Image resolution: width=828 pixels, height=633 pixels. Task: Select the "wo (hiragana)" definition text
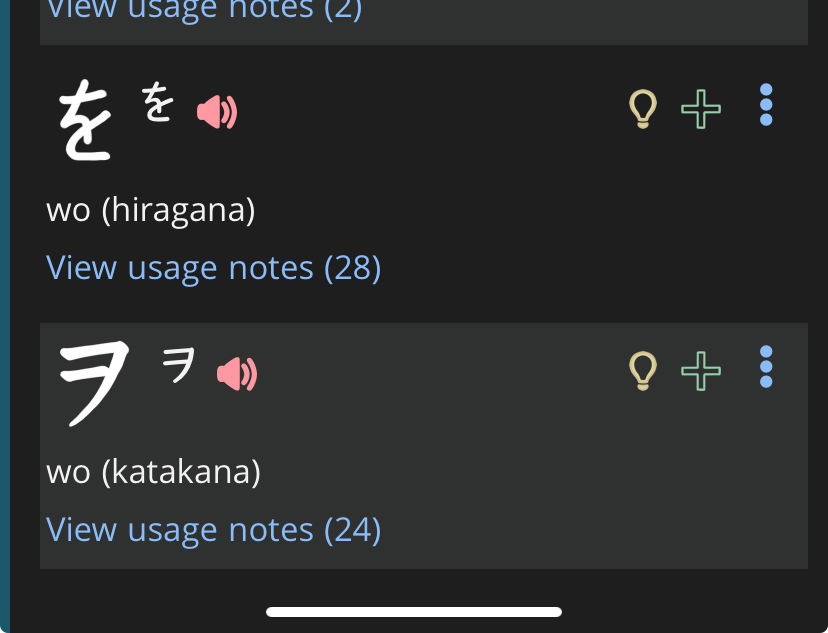click(151, 210)
